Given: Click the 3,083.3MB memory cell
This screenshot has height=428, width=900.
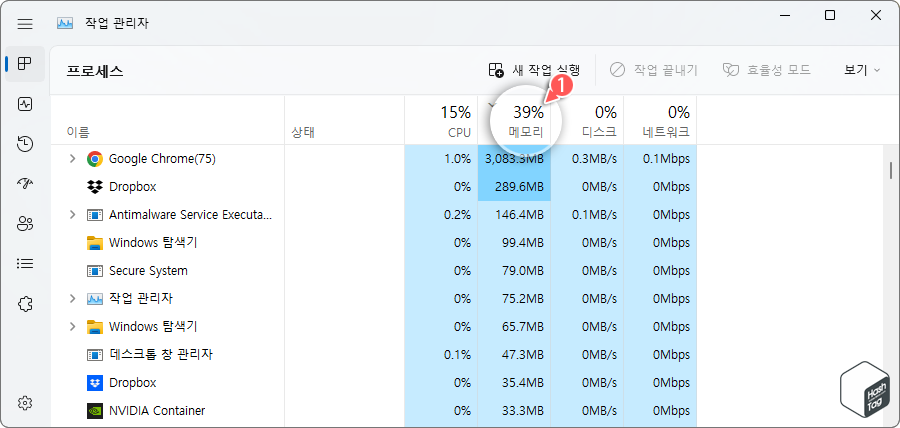Looking at the screenshot, I should point(514,159).
